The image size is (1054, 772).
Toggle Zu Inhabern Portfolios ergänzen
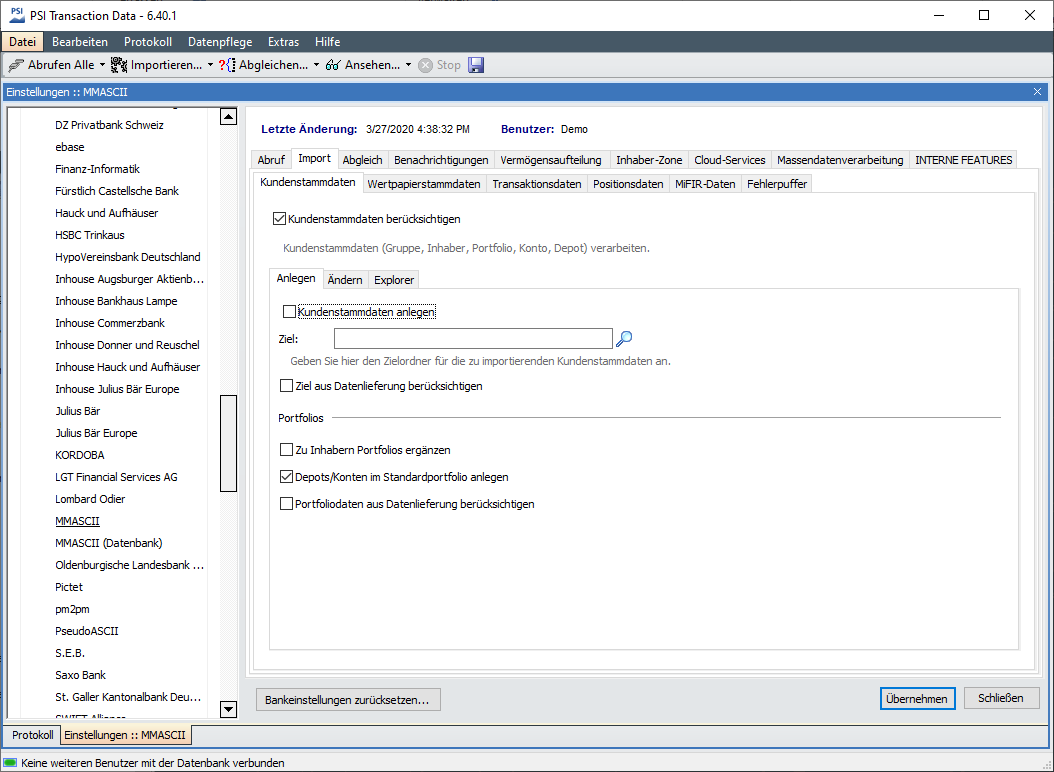point(287,450)
